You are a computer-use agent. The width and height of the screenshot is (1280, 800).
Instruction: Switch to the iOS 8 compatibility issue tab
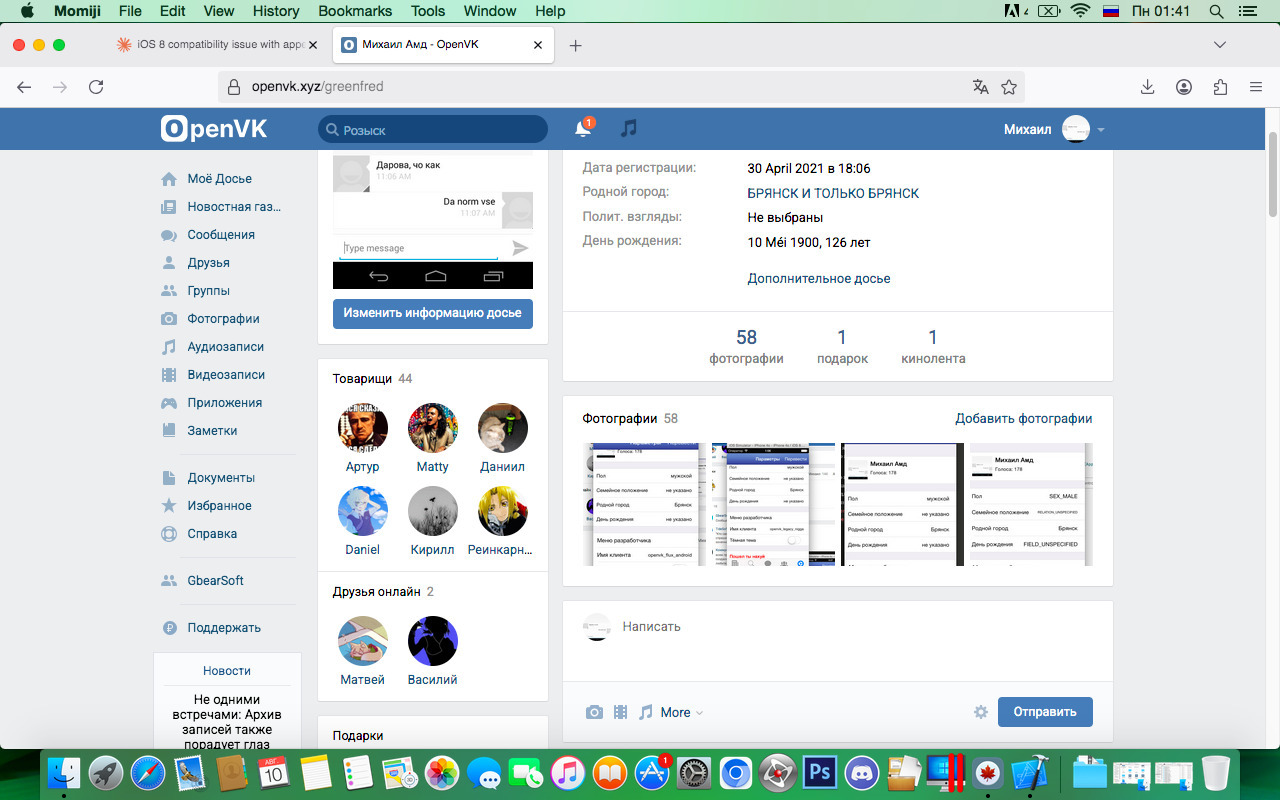(x=217, y=45)
